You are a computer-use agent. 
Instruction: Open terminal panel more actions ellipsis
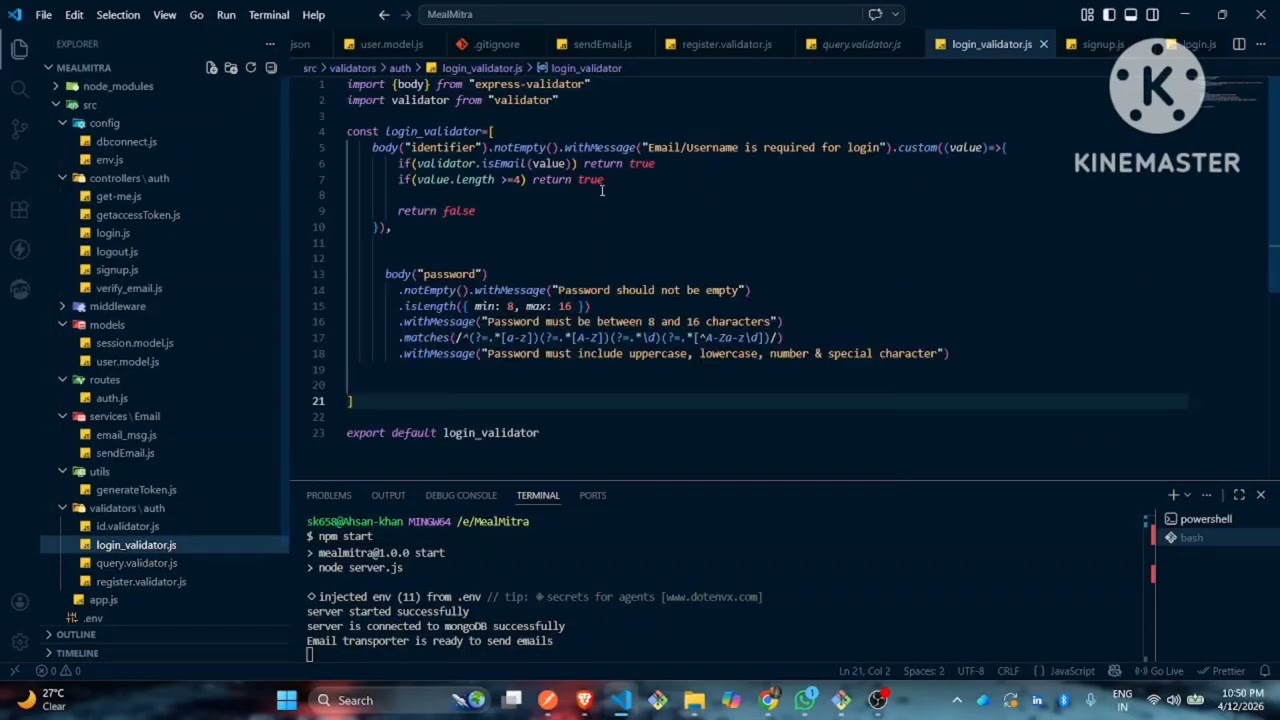coord(1207,495)
